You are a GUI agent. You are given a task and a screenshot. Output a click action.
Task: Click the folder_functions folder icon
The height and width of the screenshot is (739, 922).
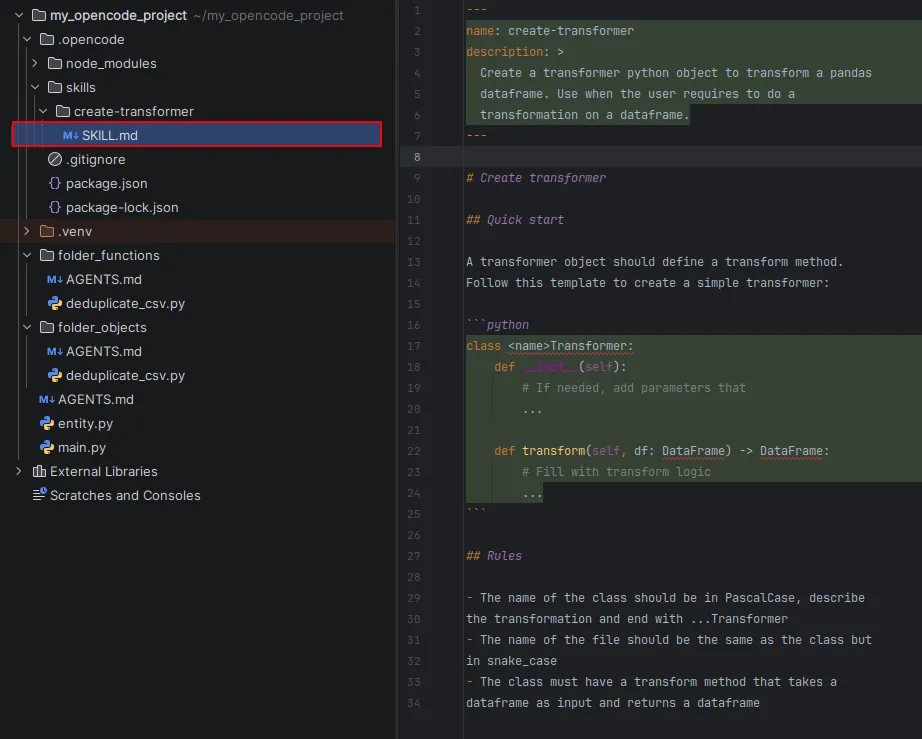(x=47, y=255)
